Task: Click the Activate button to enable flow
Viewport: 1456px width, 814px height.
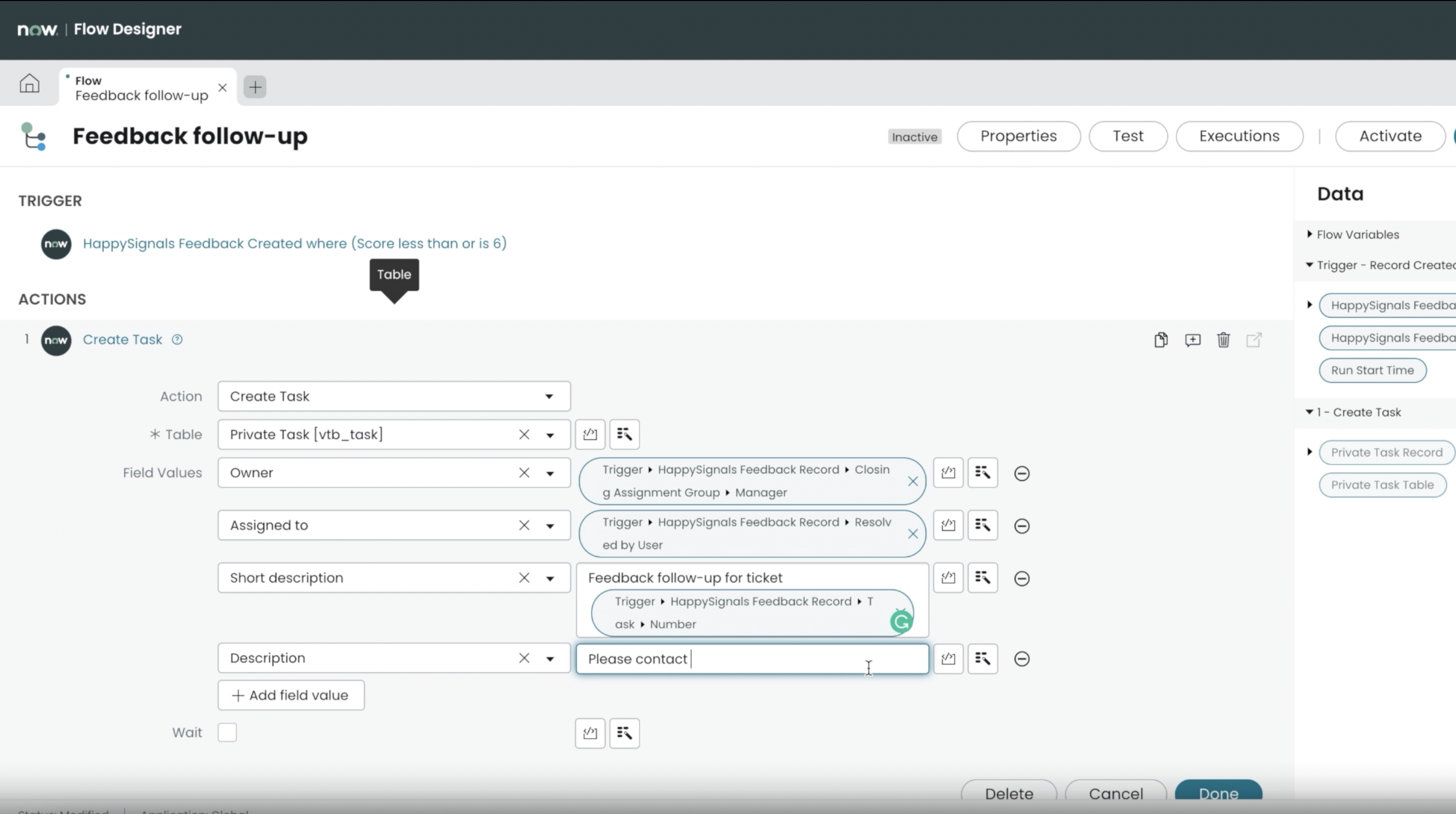Action: 1390,136
